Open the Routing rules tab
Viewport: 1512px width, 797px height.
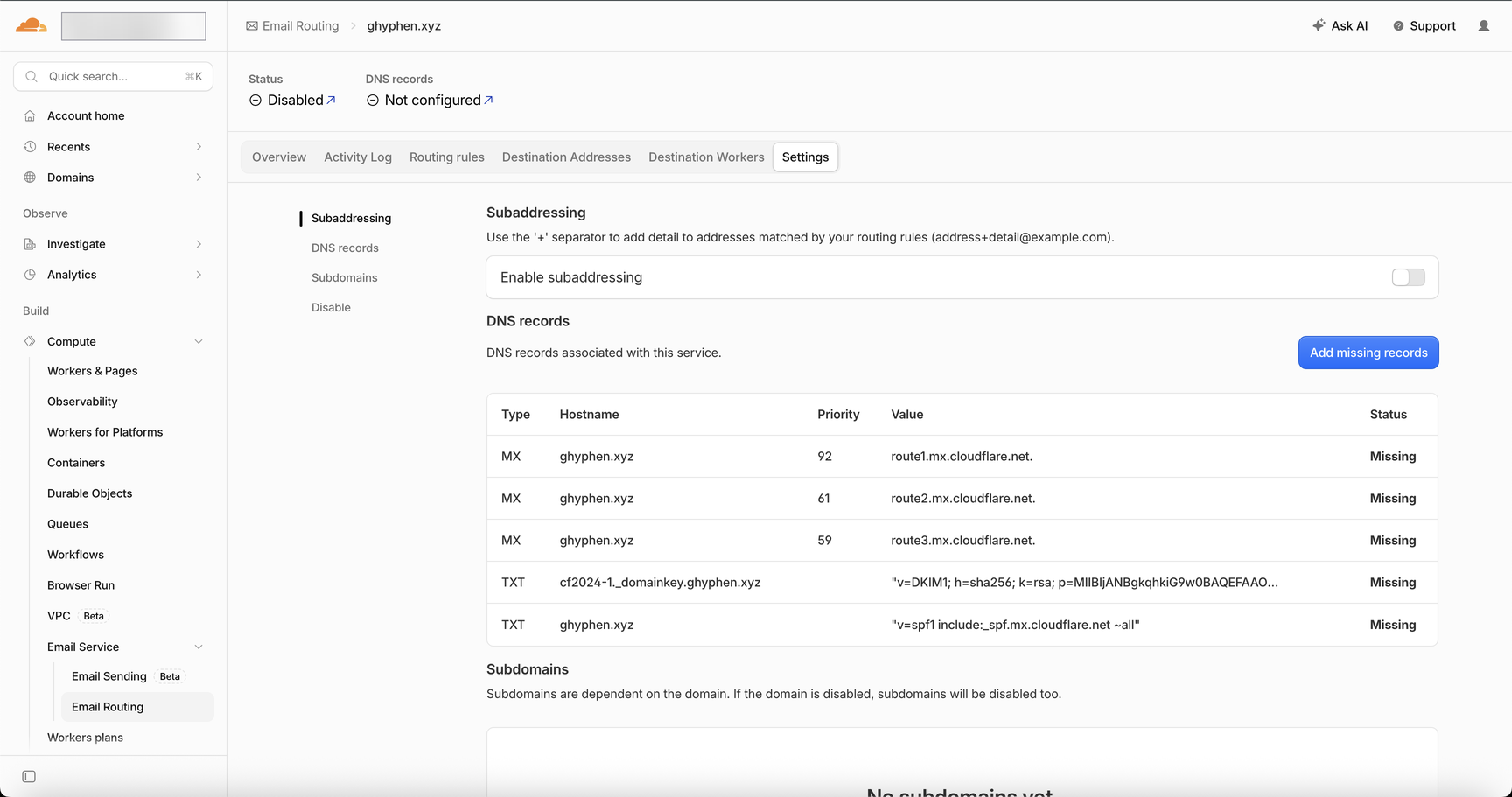447,157
